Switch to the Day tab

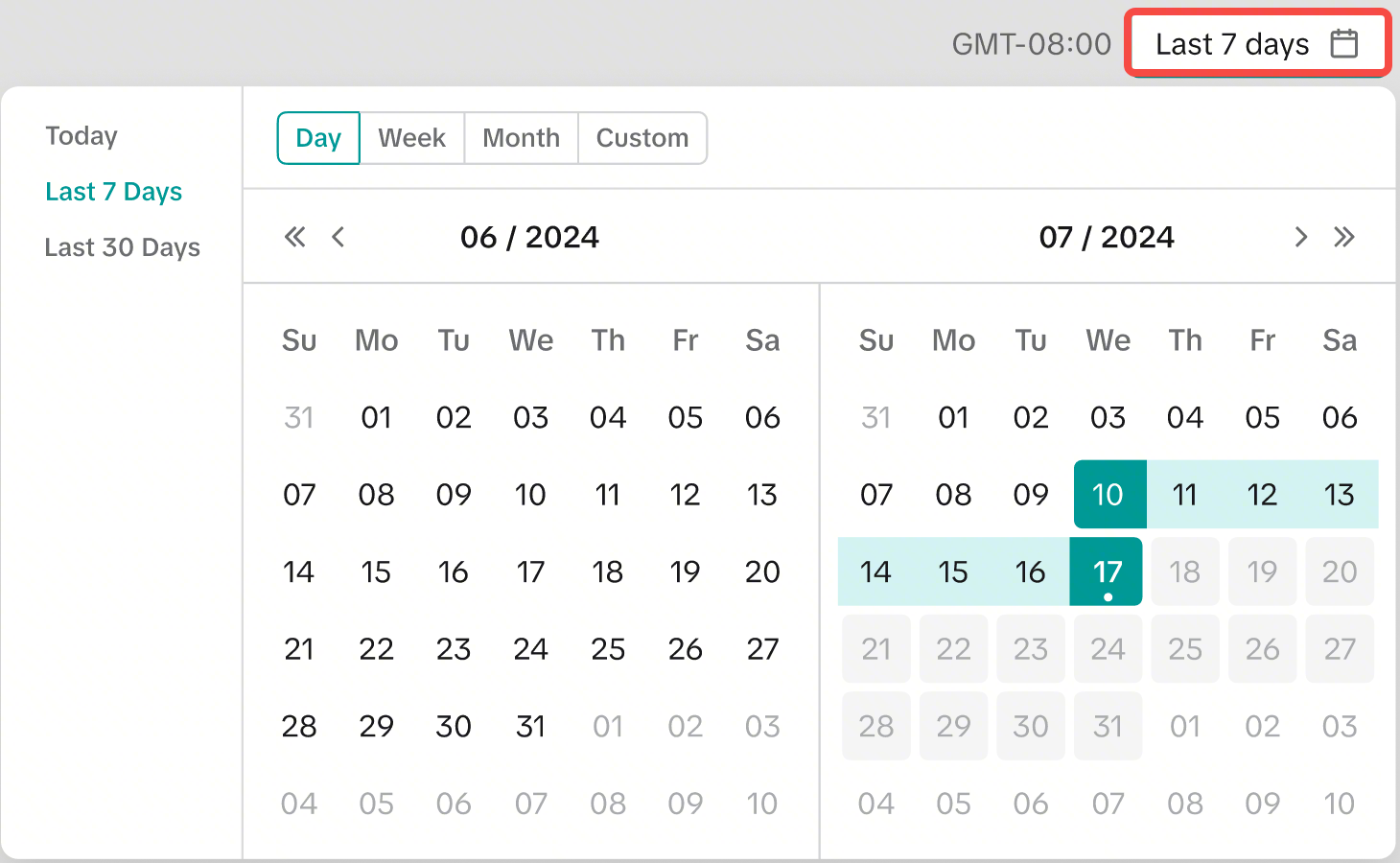[x=318, y=138]
